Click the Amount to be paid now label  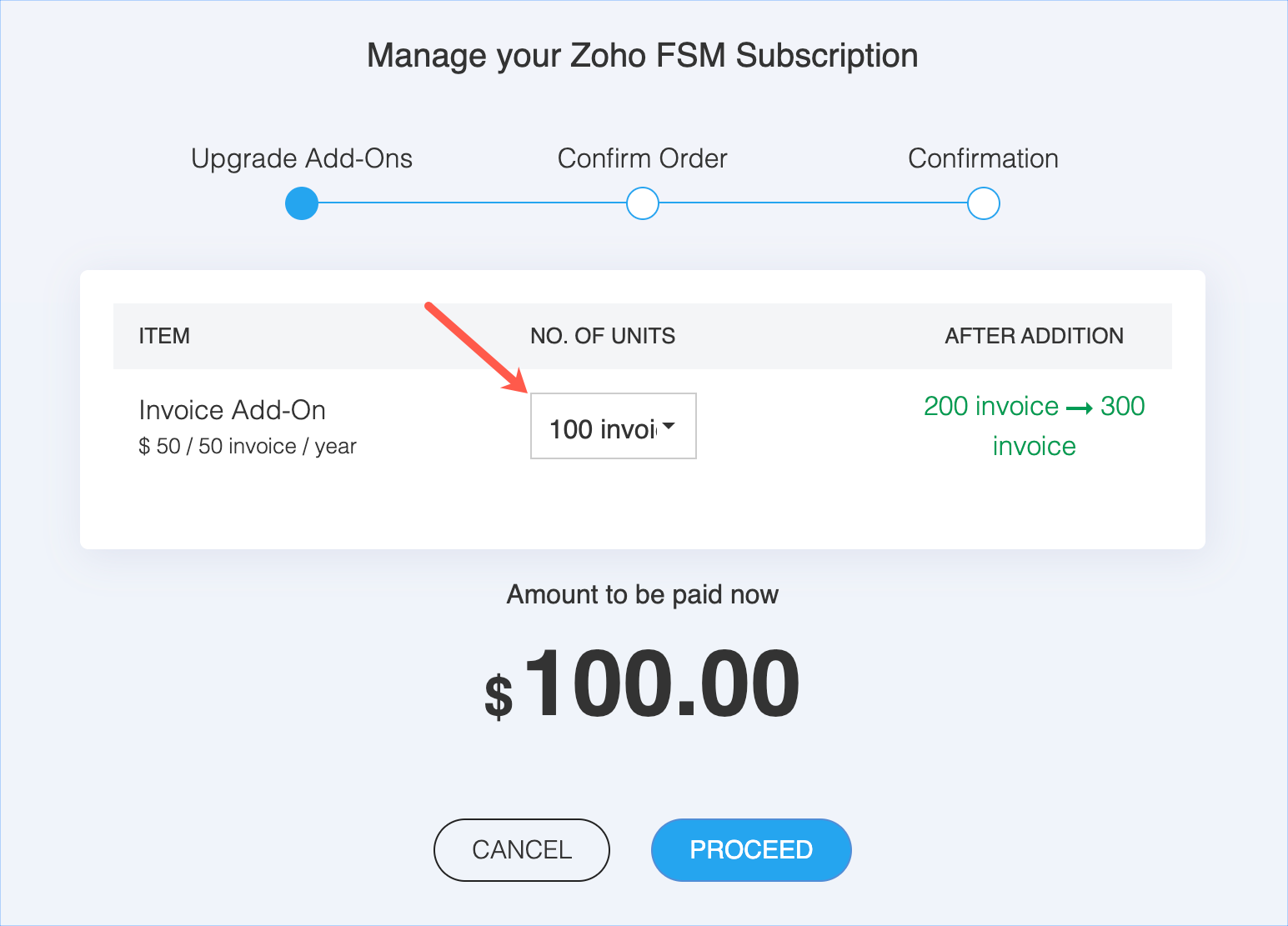(x=643, y=594)
